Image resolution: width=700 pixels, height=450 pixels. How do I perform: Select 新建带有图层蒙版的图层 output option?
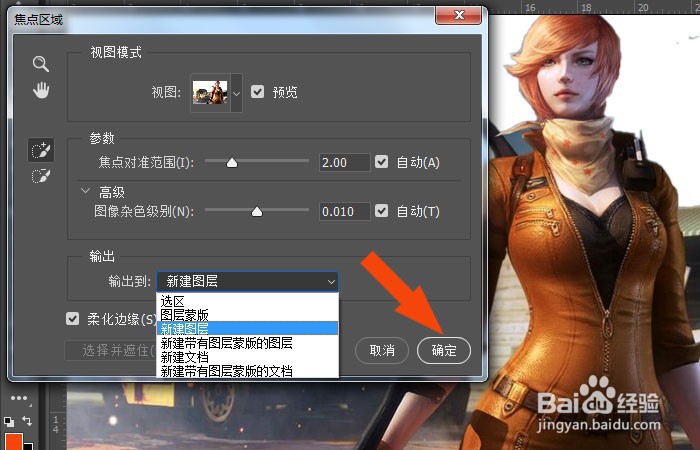click(248, 343)
